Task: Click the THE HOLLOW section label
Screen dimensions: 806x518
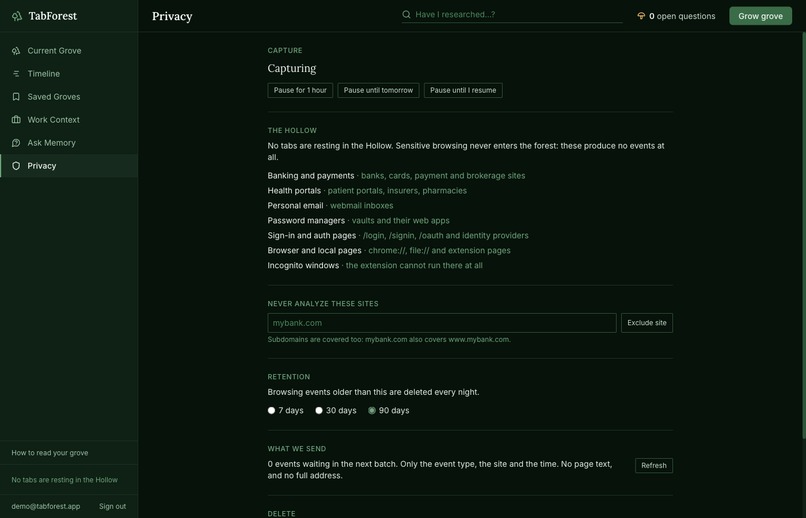Action: [292, 131]
